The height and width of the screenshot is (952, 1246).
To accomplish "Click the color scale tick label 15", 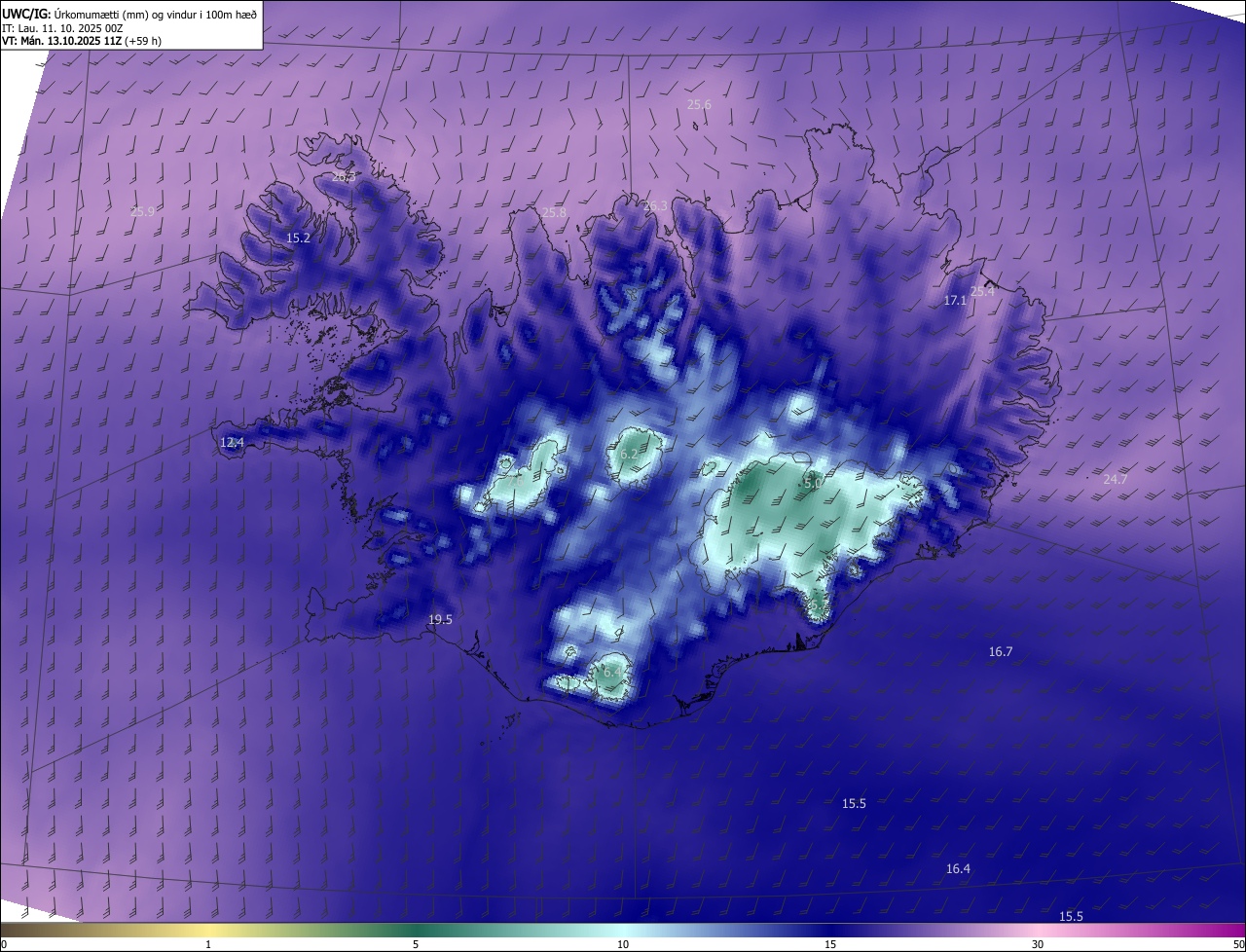I will (830, 944).
